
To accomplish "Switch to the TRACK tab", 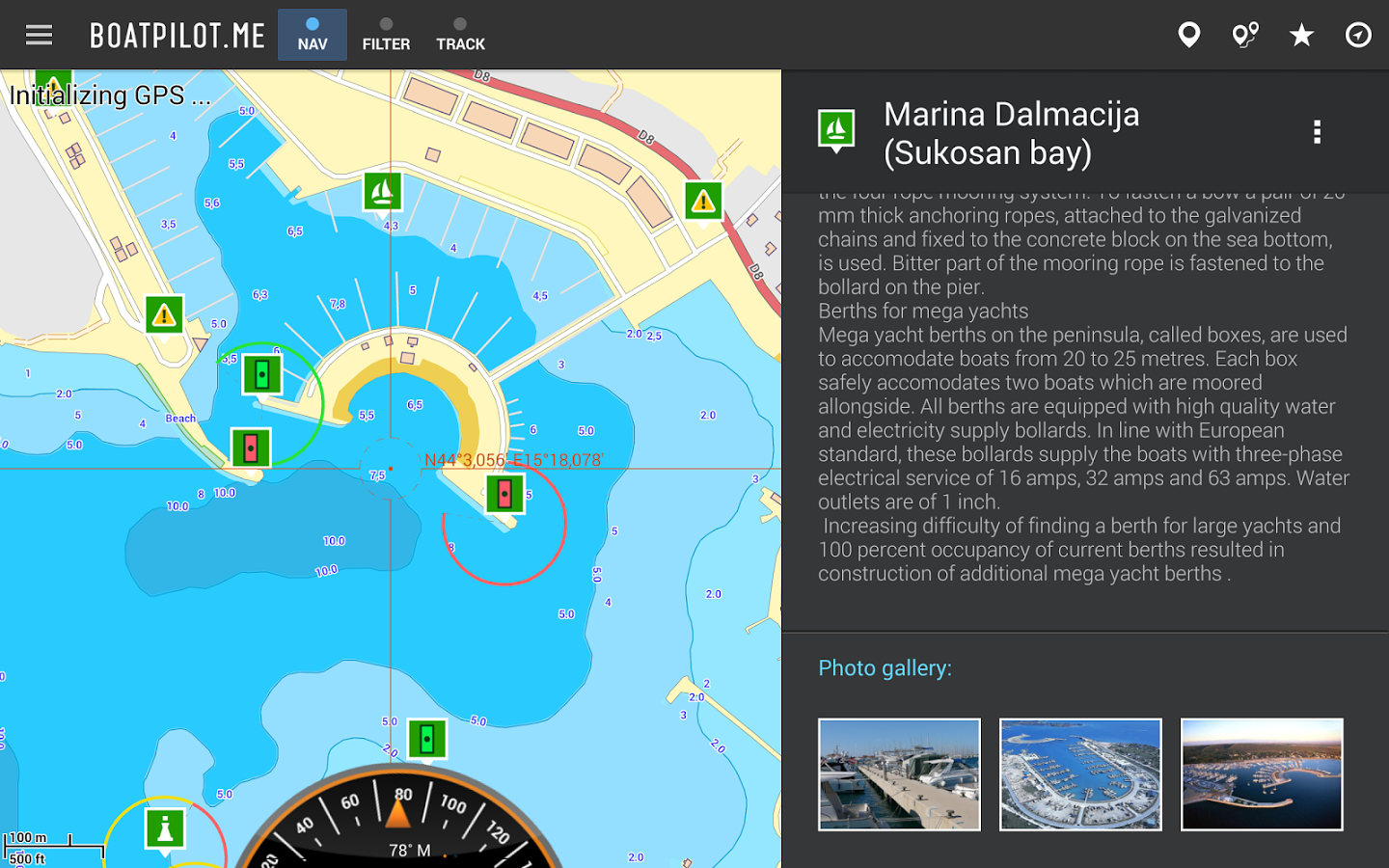I will point(460,35).
